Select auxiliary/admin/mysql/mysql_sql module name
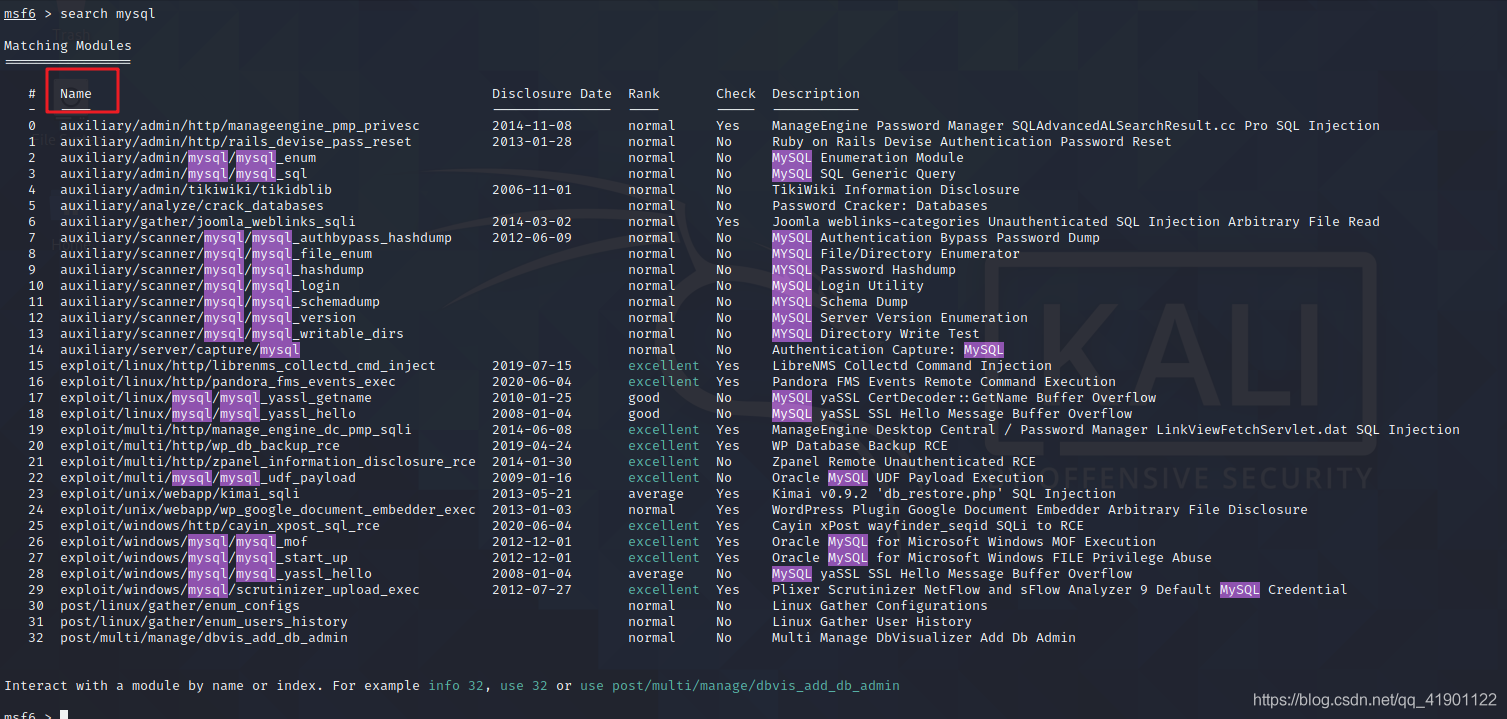The height and width of the screenshot is (719, 1507). point(184,174)
